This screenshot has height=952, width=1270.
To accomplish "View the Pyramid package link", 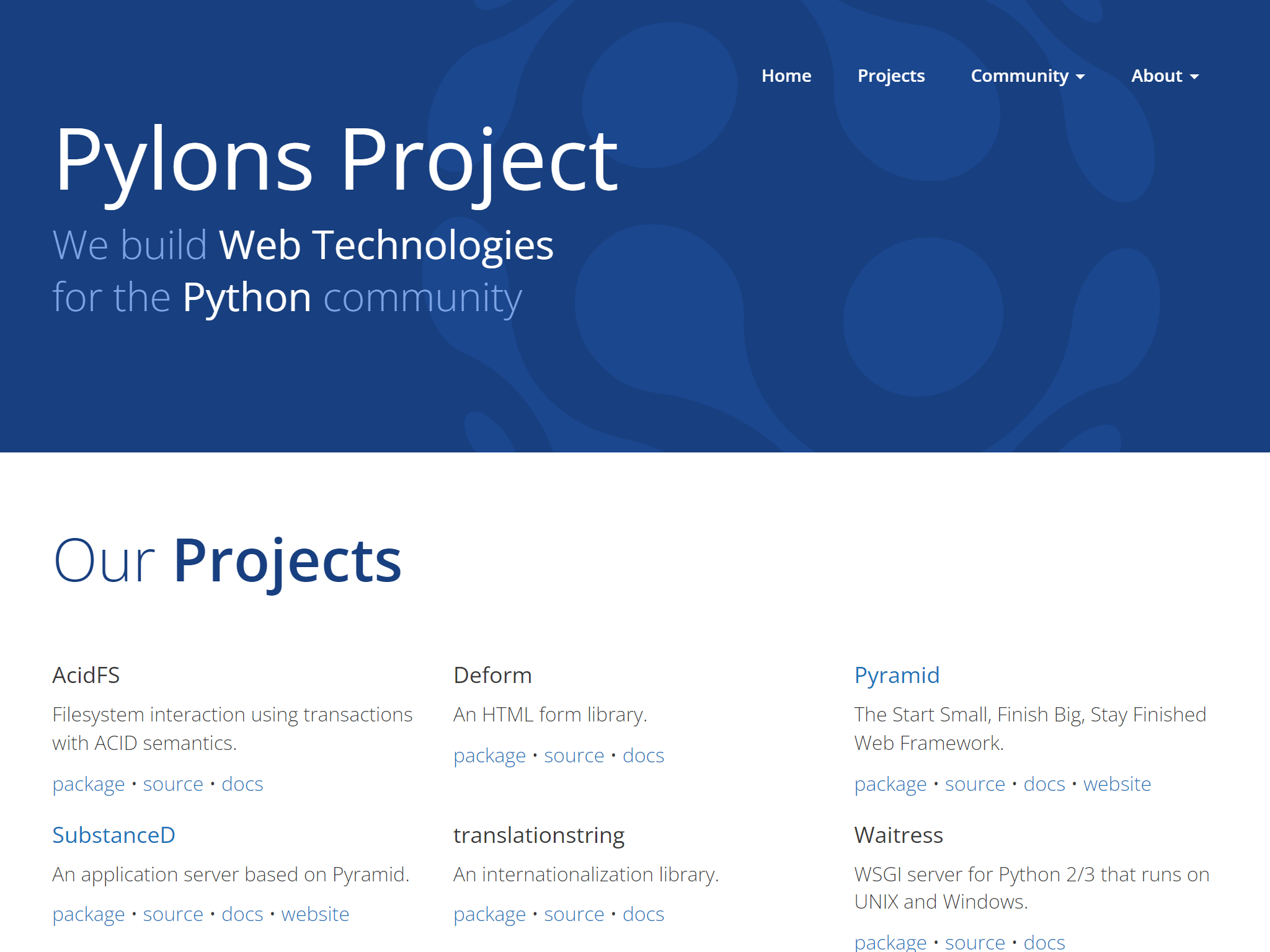I will coord(890,783).
